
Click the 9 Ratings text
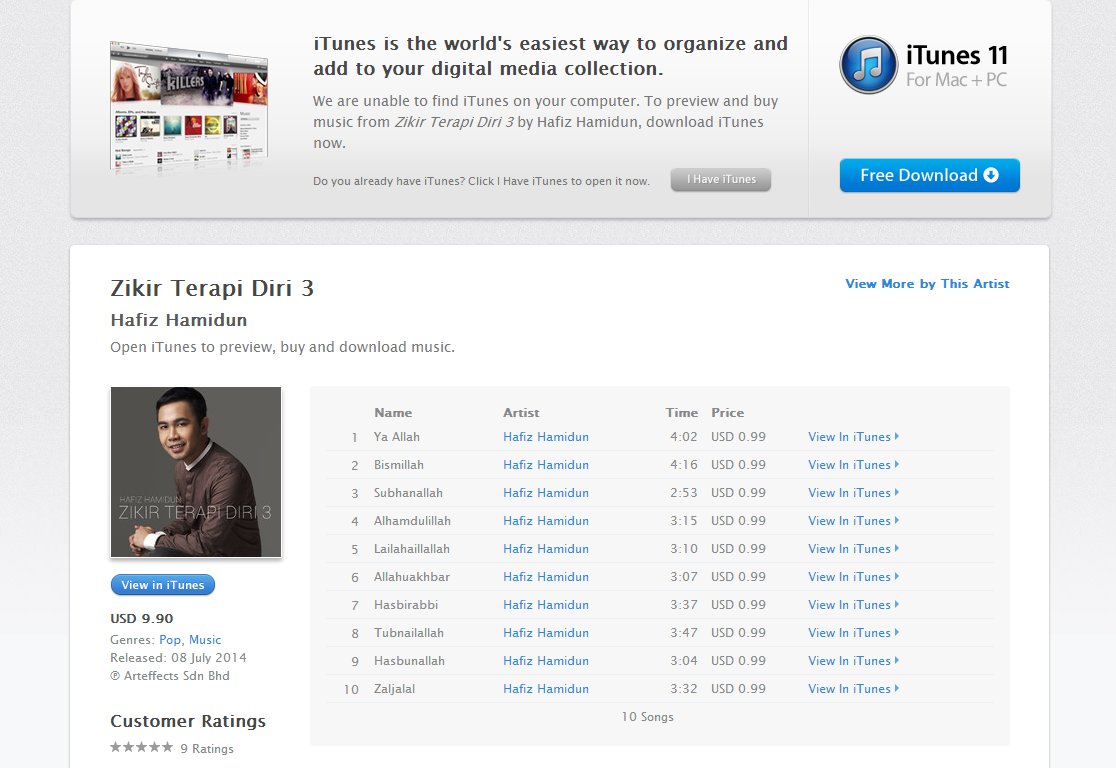click(x=206, y=748)
